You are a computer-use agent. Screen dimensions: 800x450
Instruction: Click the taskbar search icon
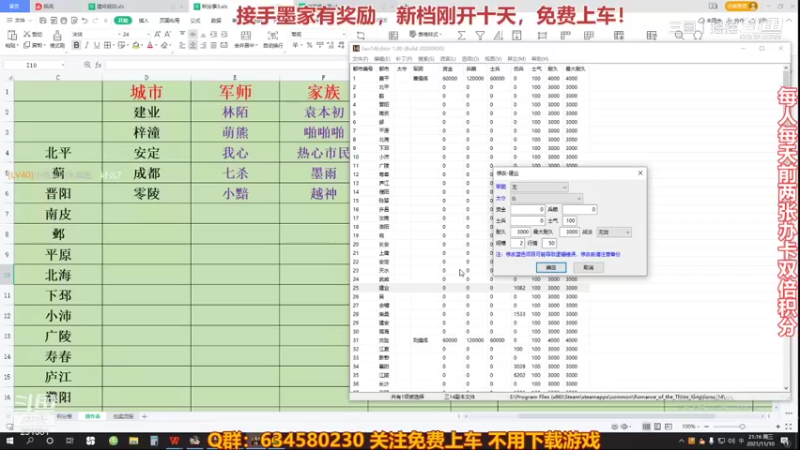click(30, 440)
